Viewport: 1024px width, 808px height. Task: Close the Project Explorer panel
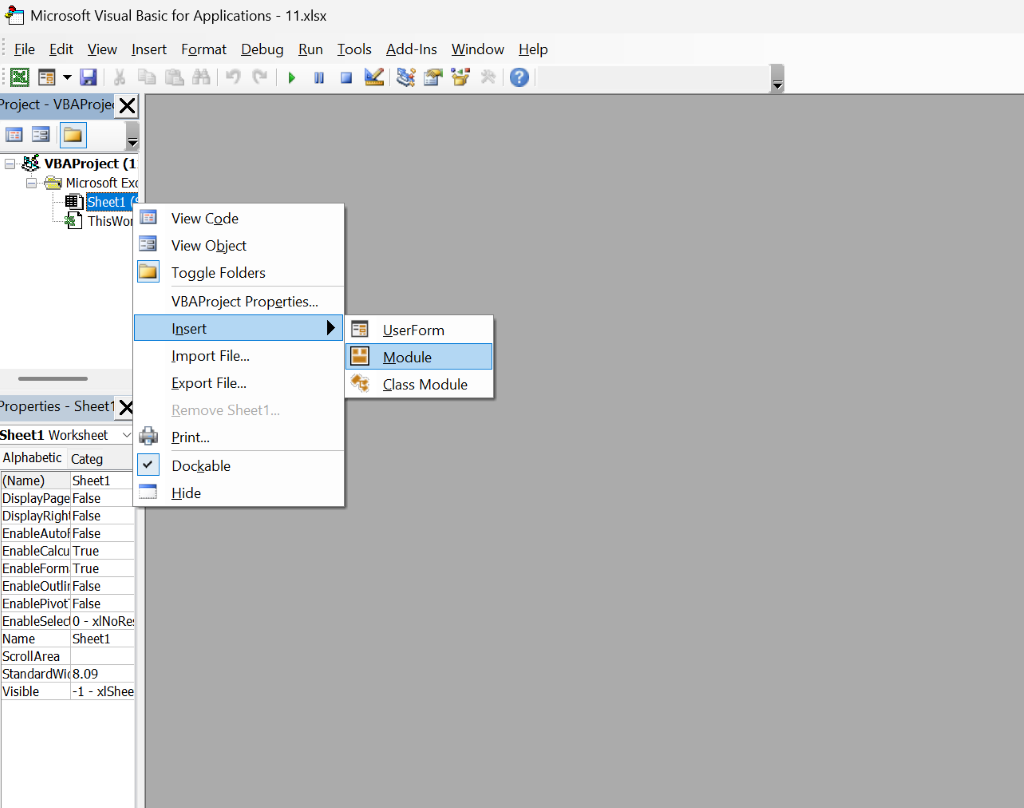click(127, 105)
